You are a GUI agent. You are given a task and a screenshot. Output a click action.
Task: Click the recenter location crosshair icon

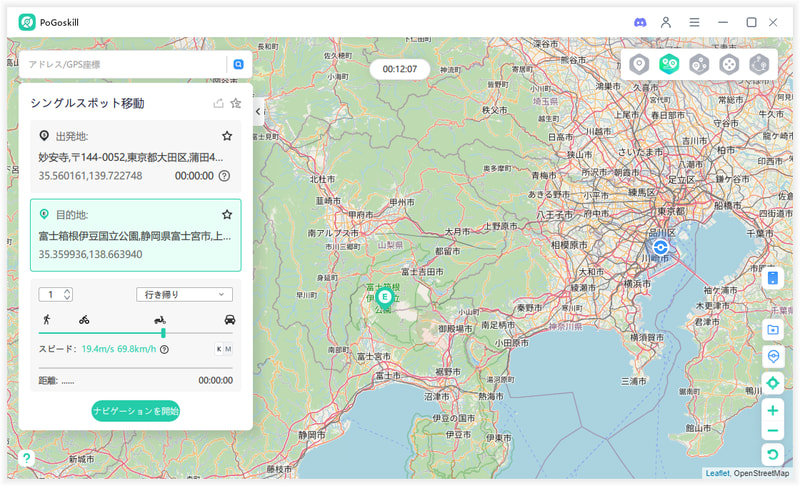[772, 382]
